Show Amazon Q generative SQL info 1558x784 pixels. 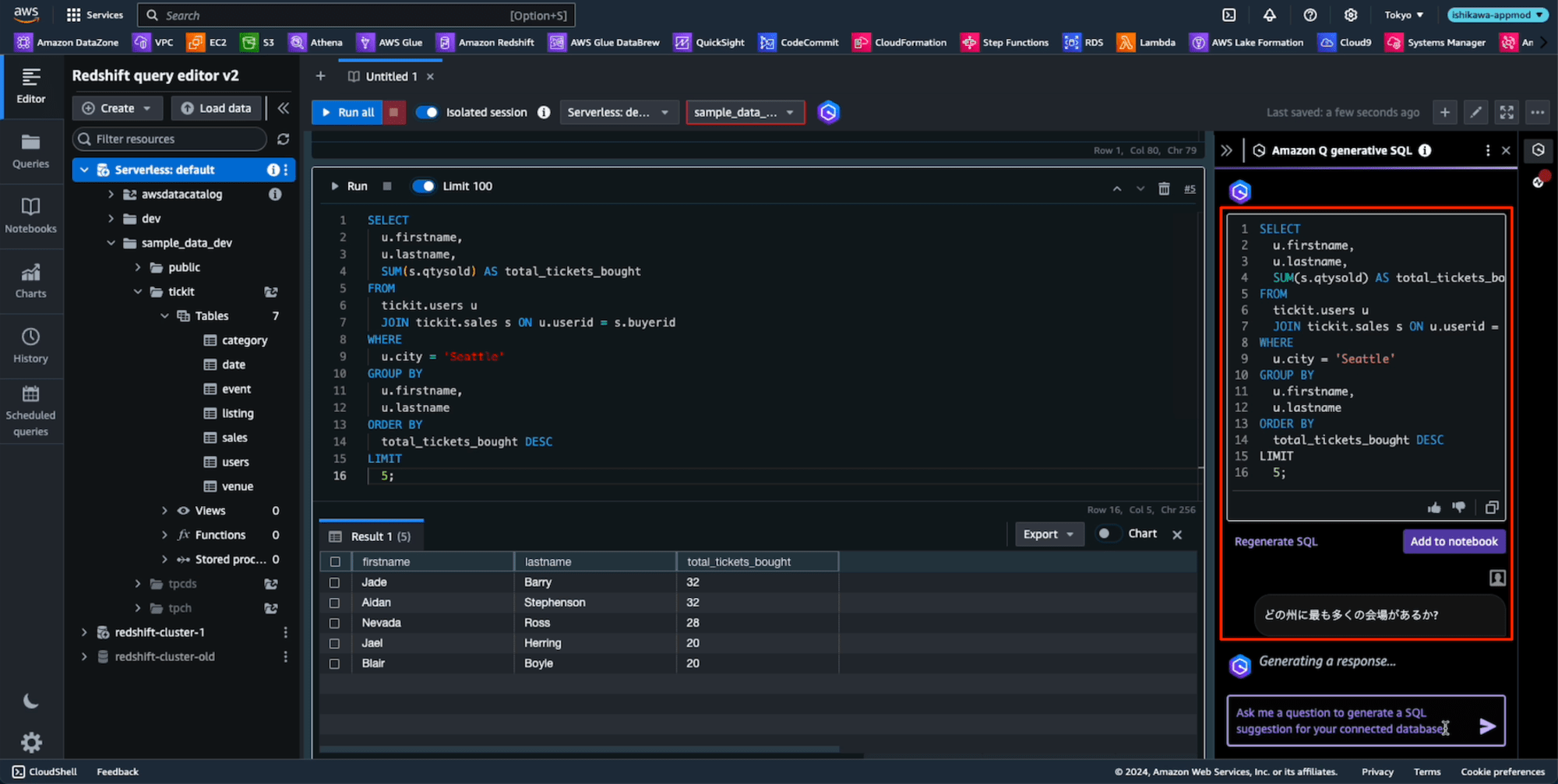coord(1425,150)
